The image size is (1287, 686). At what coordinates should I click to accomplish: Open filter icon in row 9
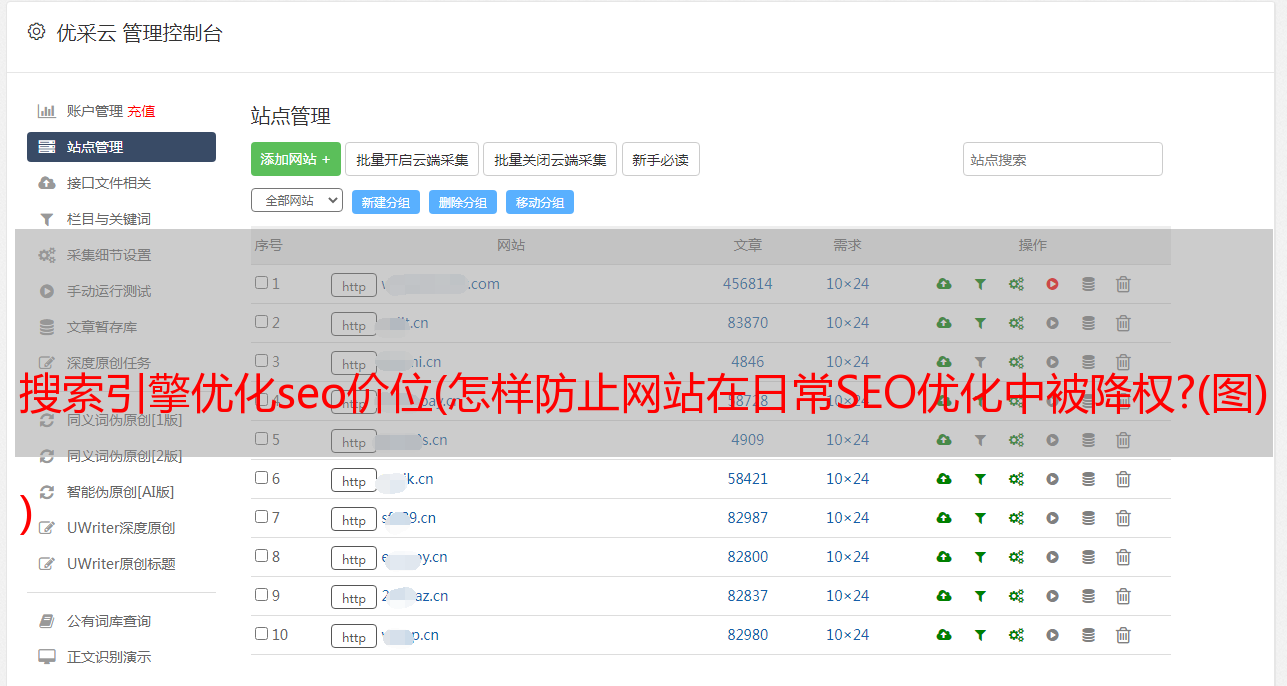(x=980, y=596)
